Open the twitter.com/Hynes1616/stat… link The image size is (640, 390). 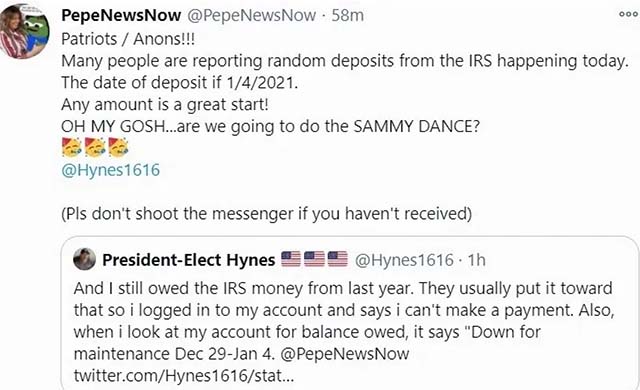click(184, 375)
